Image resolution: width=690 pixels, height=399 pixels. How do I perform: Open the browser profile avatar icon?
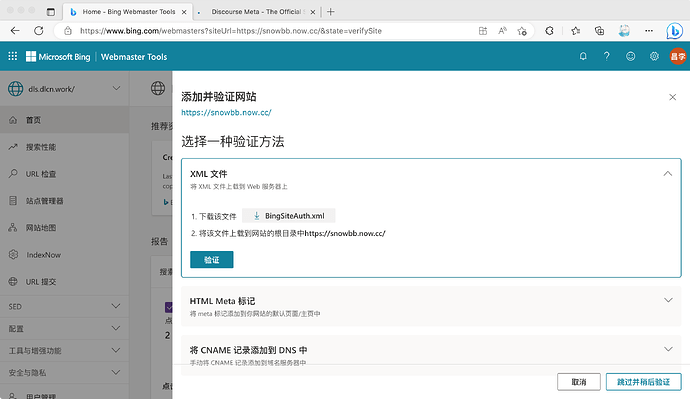click(624, 31)
